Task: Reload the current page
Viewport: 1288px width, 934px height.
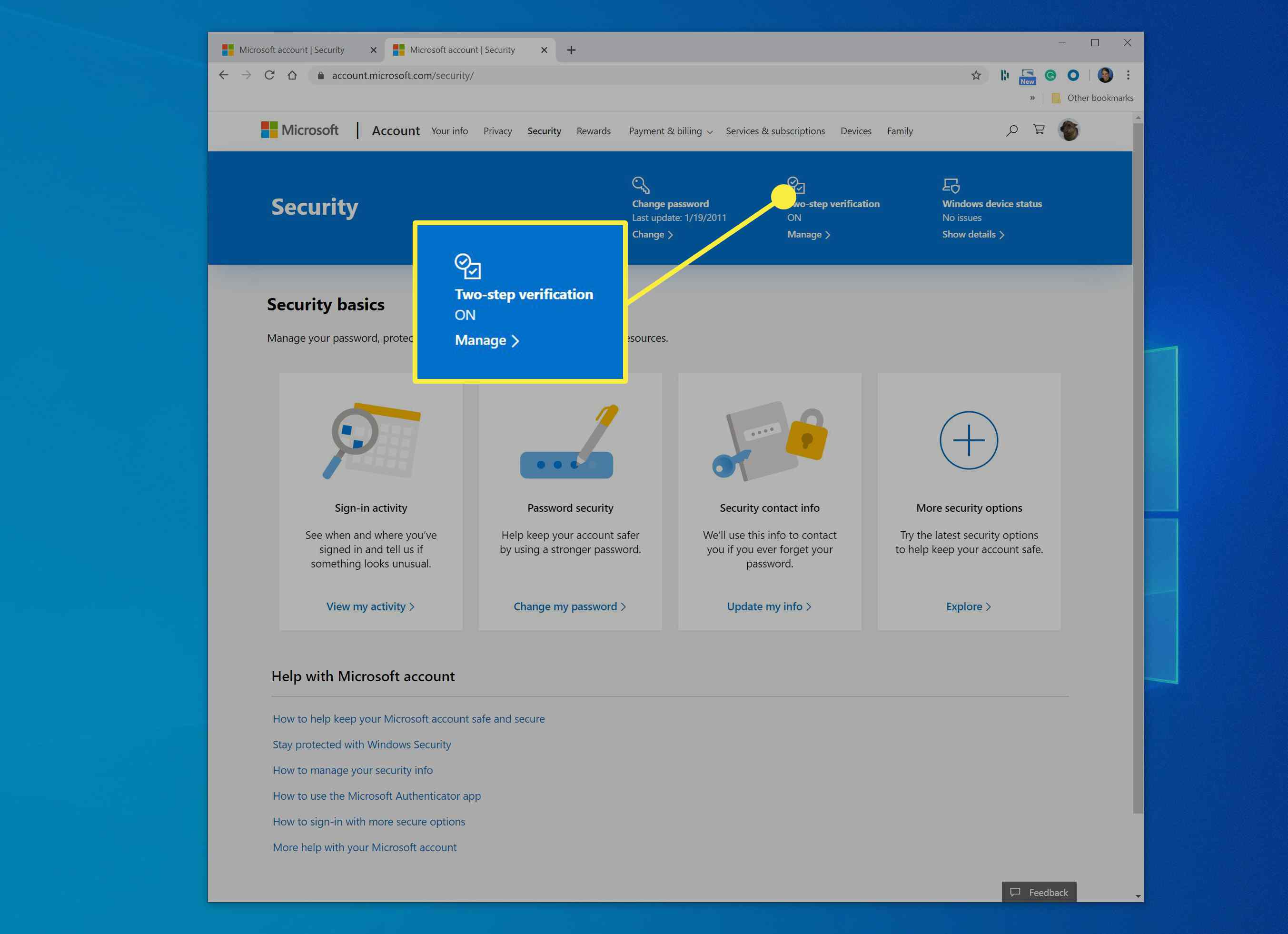Action: click(x=270, y=75)
